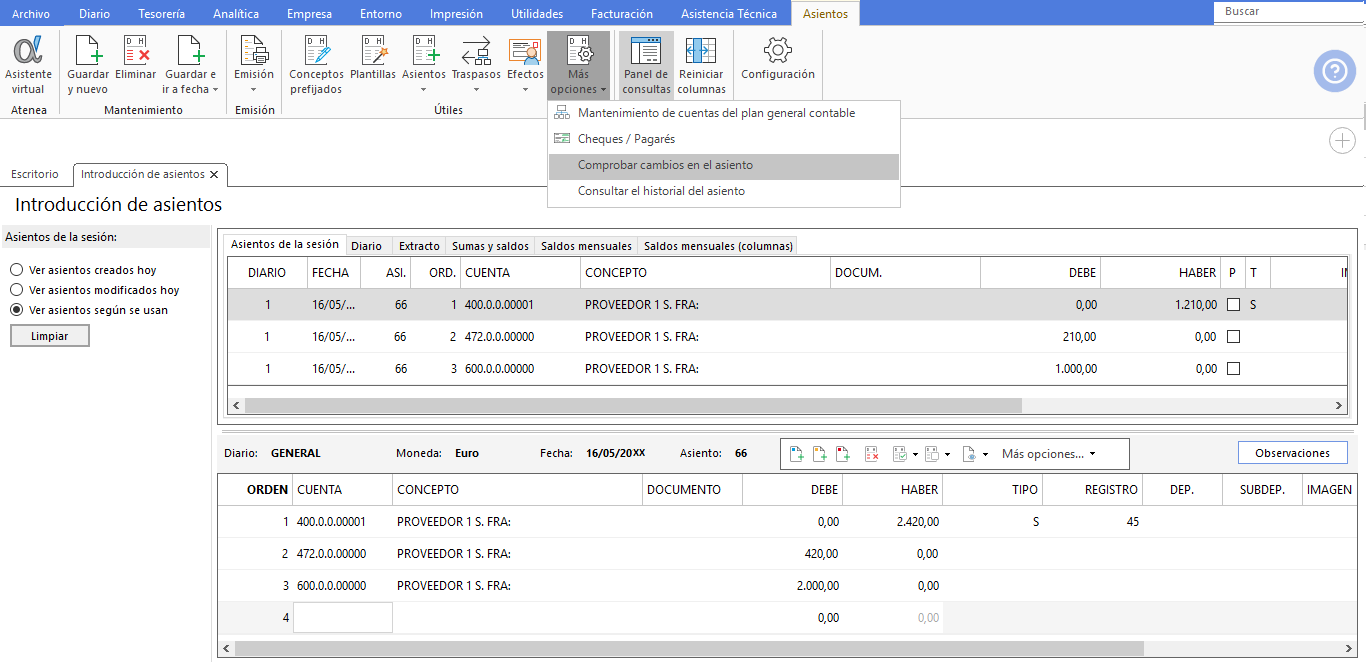Click Reiniciar columnas
The height and width of the screenshot is (662, 1366).
coord(701,65)
